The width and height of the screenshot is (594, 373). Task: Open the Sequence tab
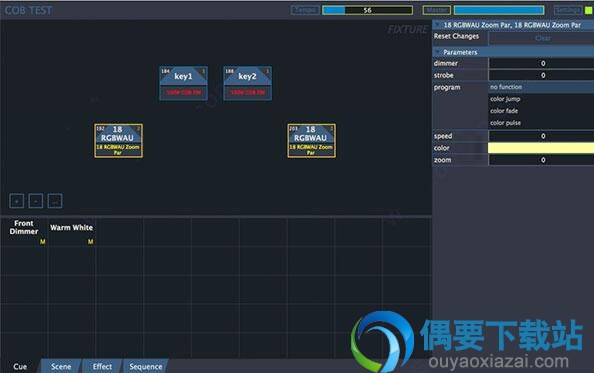click(x=146, y=367)
